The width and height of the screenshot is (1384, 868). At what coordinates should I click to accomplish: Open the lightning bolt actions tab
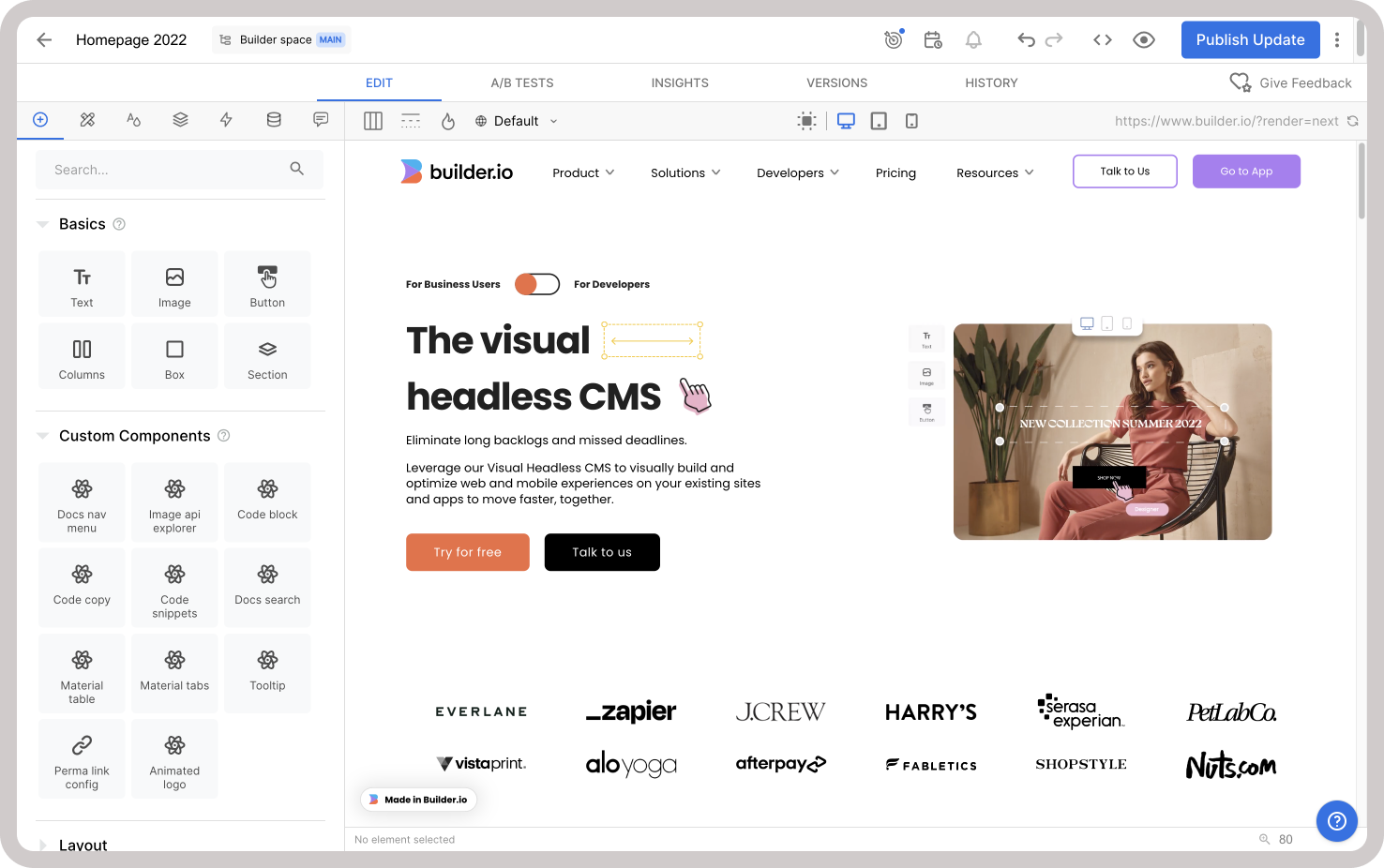coord(226,119)
